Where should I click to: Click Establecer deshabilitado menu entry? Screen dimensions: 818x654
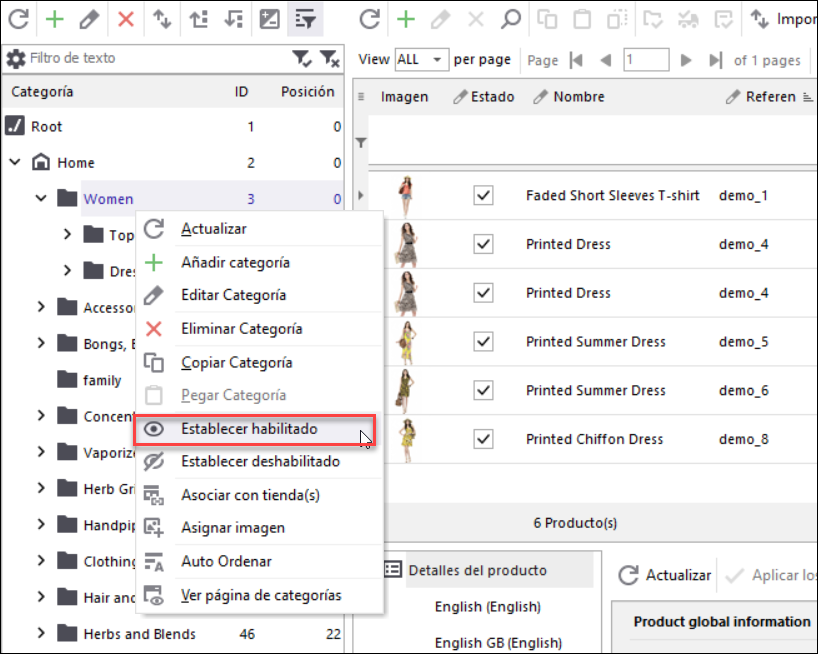point(259,462)
